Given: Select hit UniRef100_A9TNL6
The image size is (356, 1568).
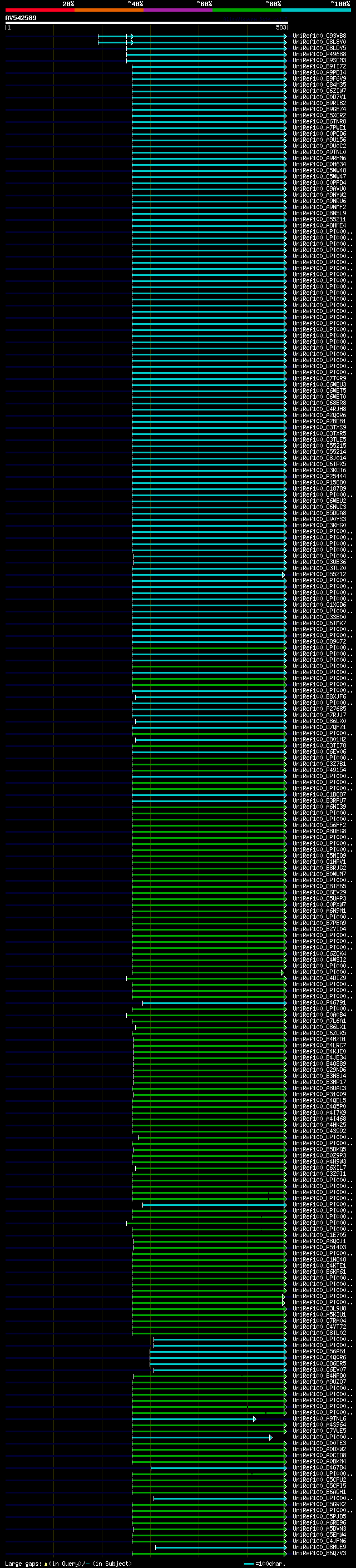Looking at the screenshot, I should (319, 1418).
